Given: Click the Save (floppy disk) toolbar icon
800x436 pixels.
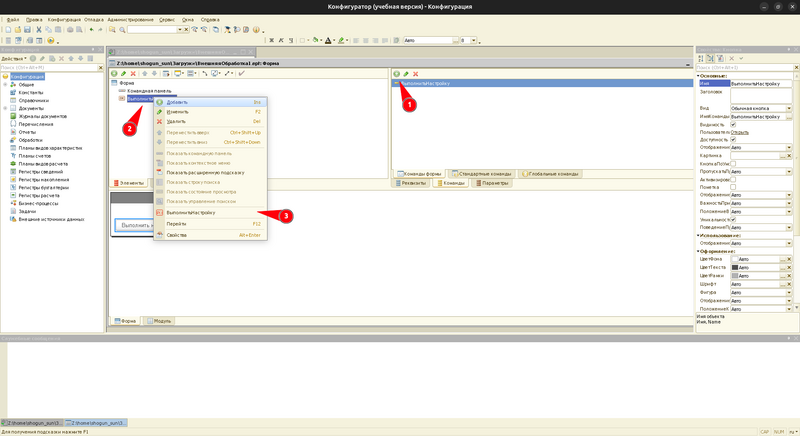Looking at the screenshot, I should click(x=27, y=30).
